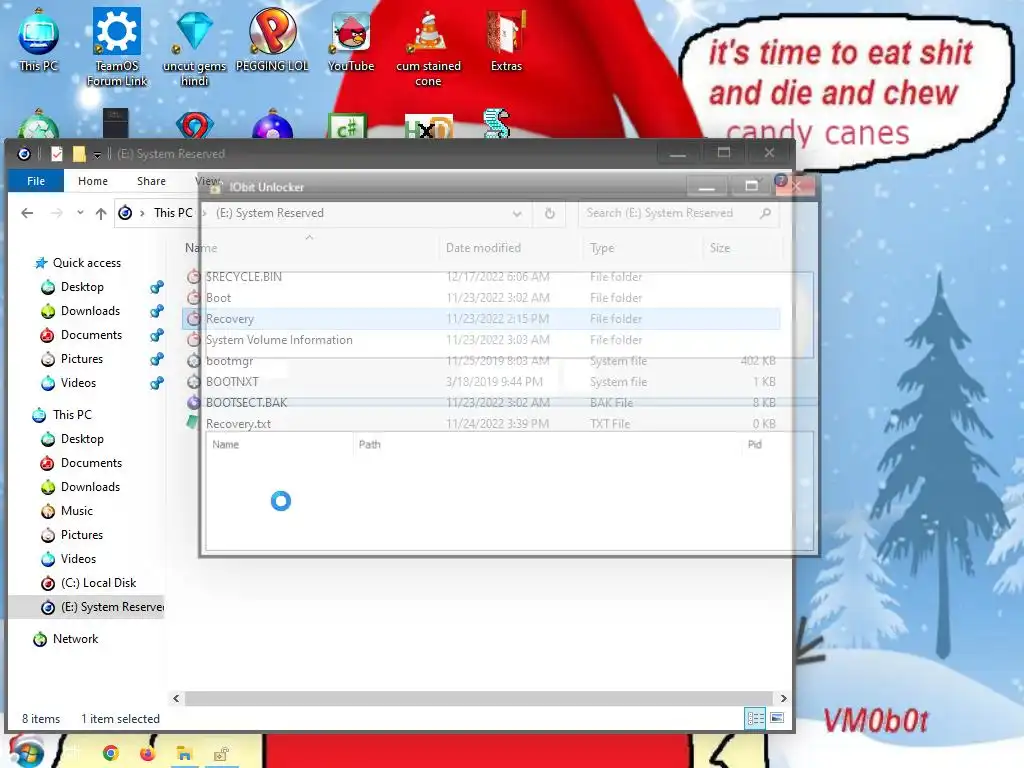Go back in Explorer navigation
Image resolution: width=1024 pixels, height=768 pixels.
click(x=27, y=213)
